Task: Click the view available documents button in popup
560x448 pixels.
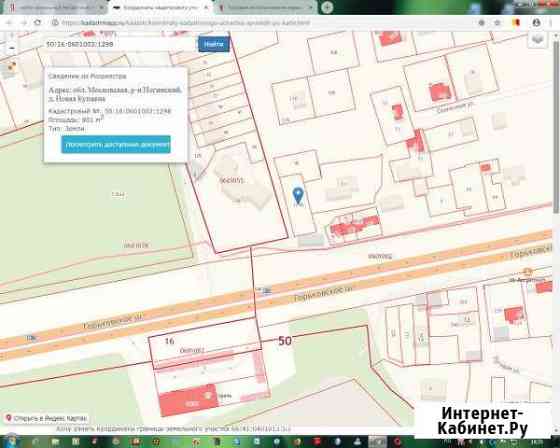Action: tap(116, 145)
